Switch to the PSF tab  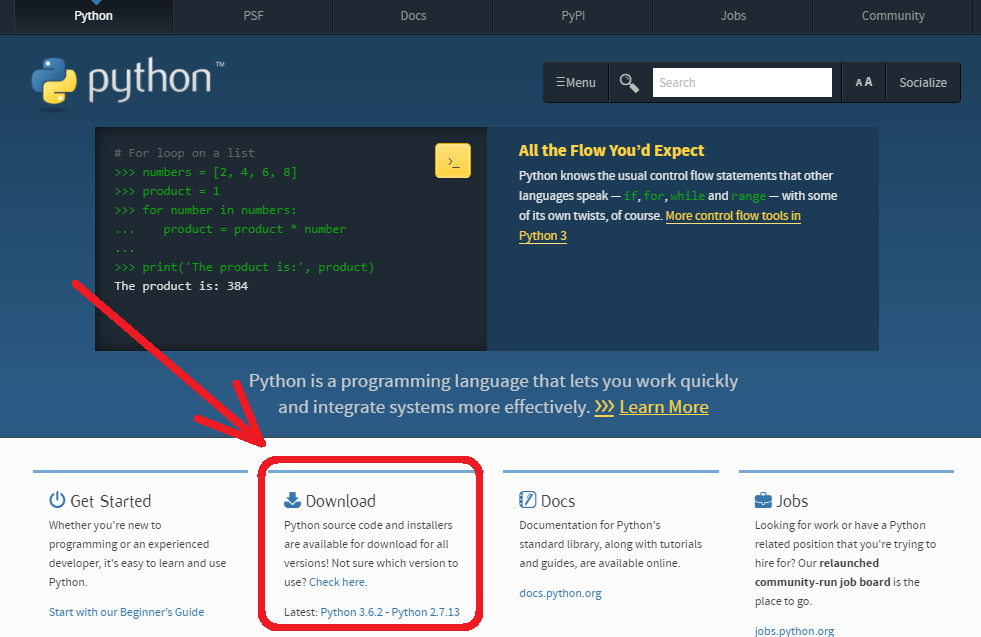pos(253,15)
